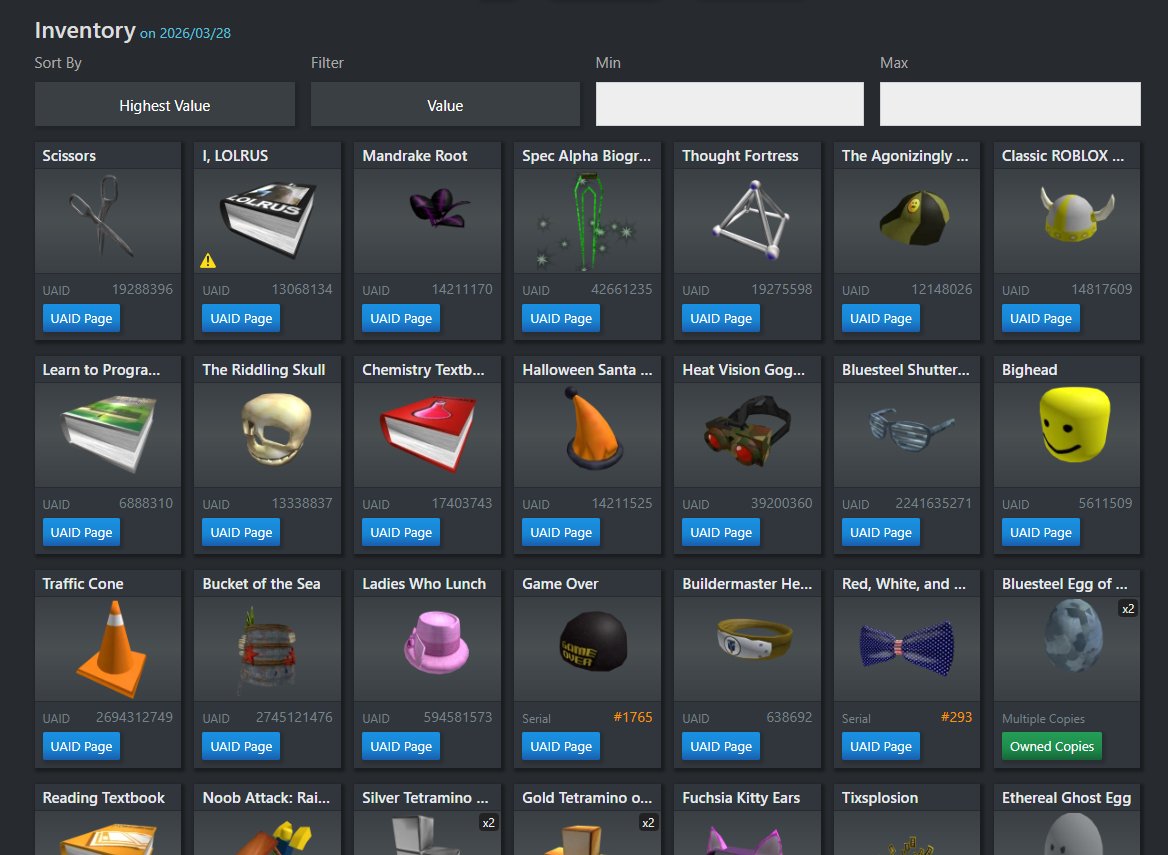
Task: Open UAID Page for Traffic Cone
Action: (81, 746)
